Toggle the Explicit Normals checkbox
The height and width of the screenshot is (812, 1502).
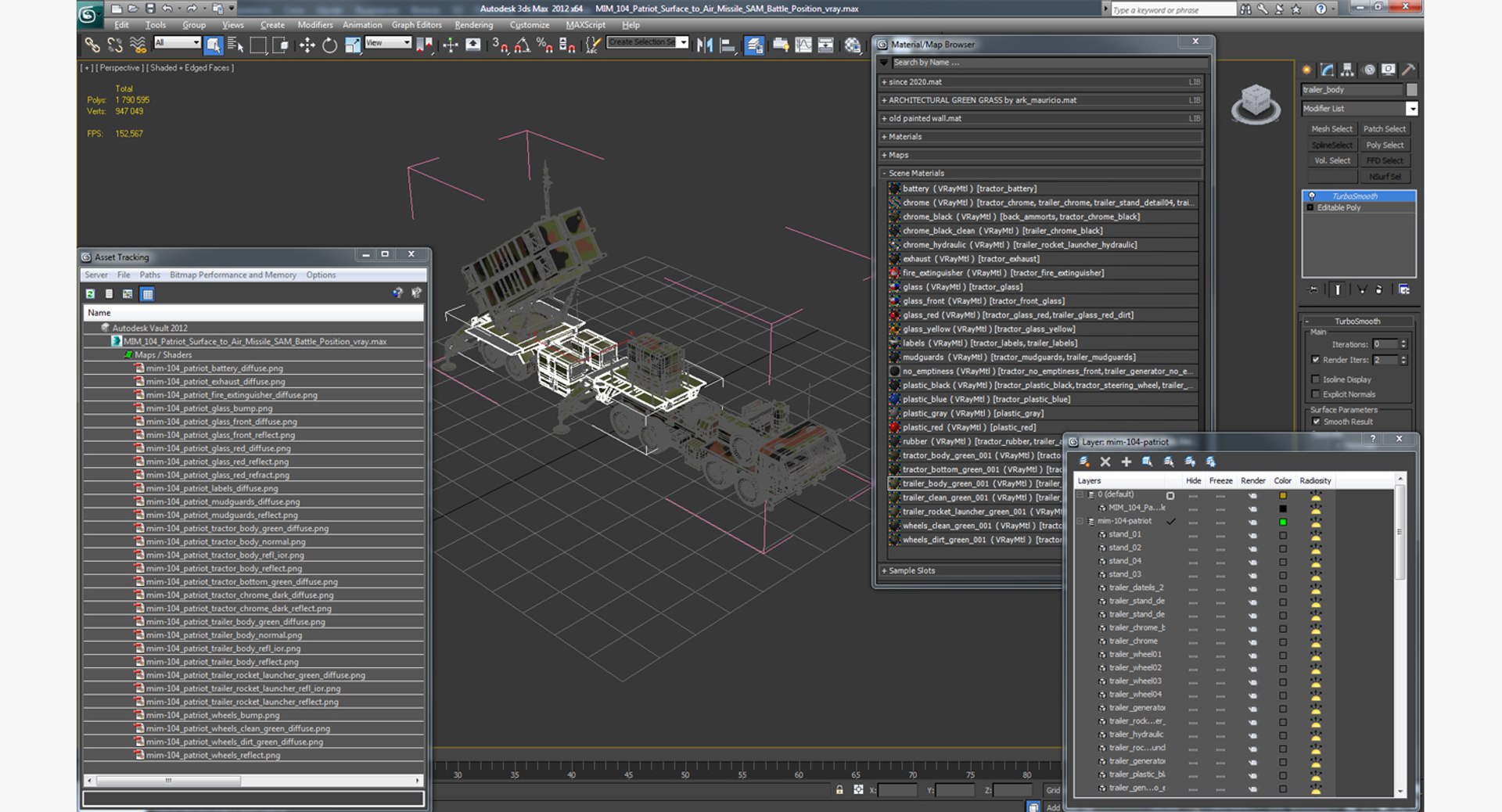point(1315,394)
